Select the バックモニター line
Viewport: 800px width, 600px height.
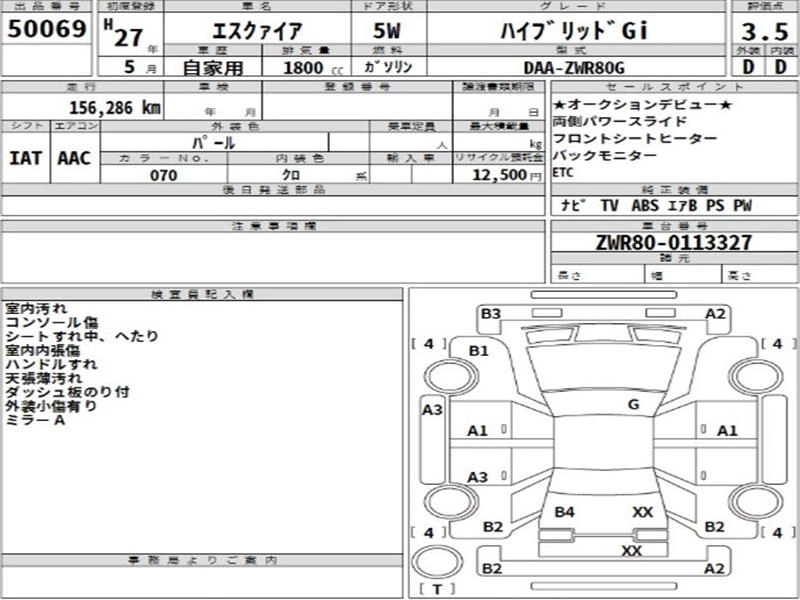coord(605,155)
